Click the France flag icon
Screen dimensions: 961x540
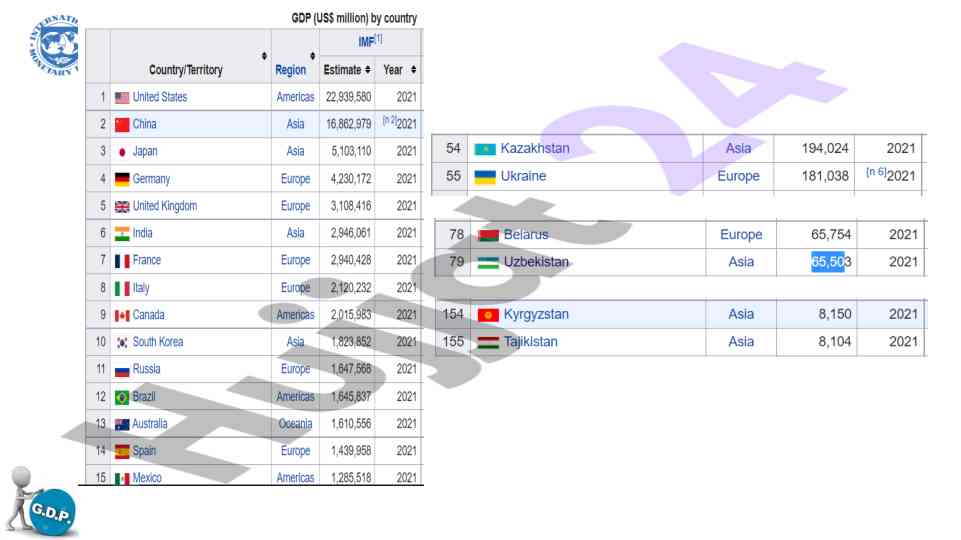point(122,261)
